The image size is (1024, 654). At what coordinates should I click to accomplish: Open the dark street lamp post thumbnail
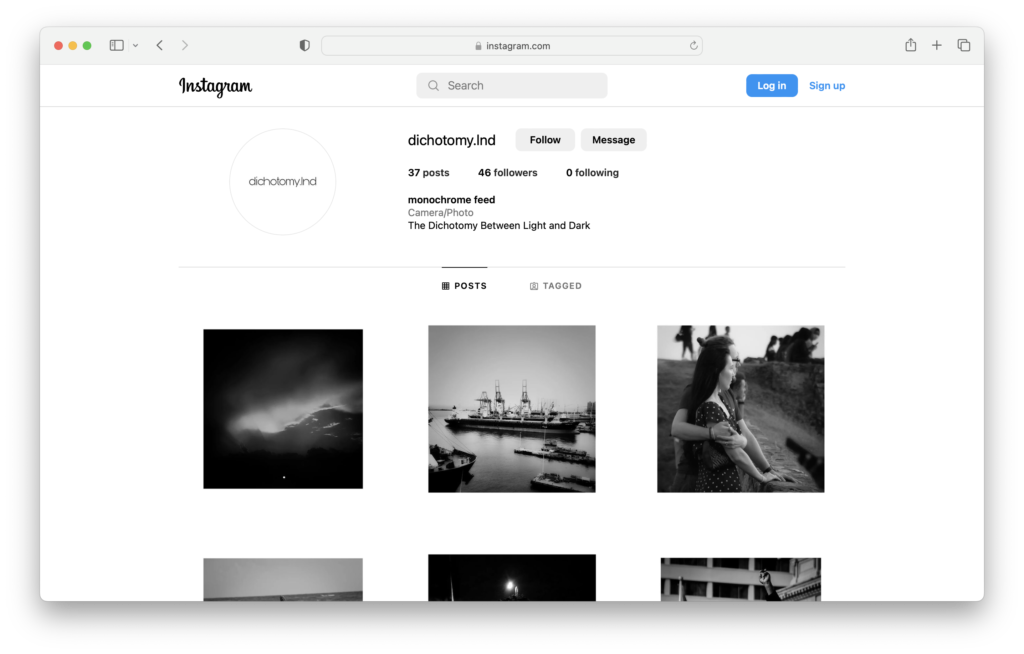click(x=511, y=578)
